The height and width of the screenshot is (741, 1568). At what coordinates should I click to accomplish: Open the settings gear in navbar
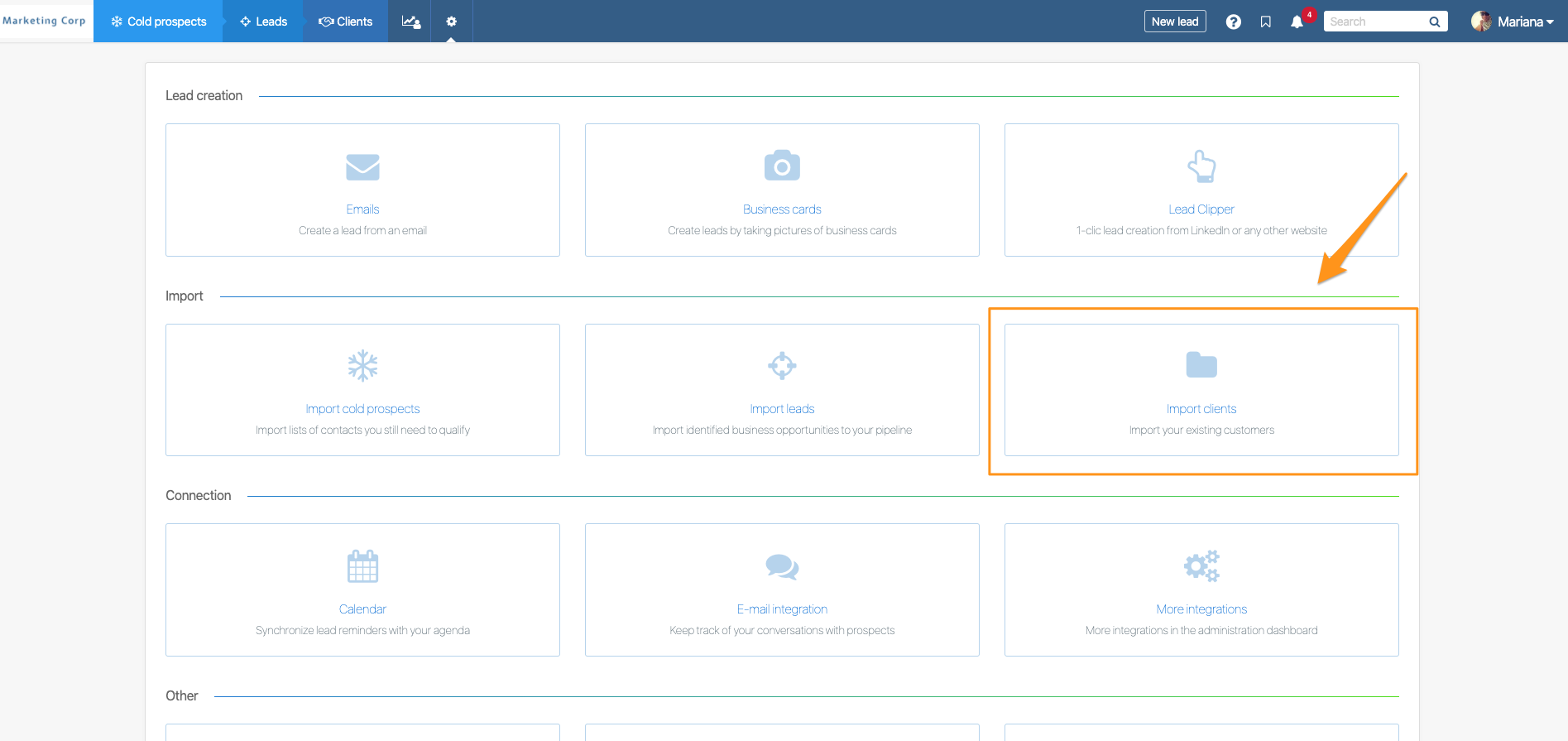pyautogui.click(x=451, y=22)
